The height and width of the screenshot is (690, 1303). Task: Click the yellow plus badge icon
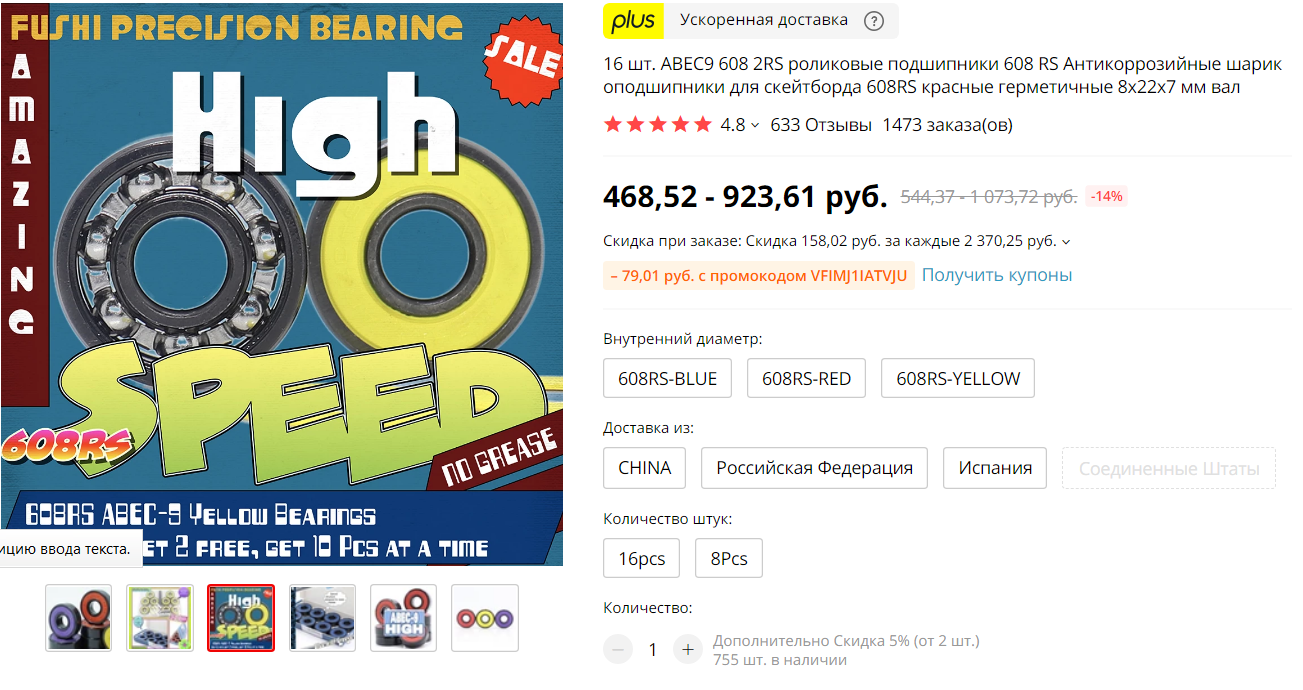634,20
